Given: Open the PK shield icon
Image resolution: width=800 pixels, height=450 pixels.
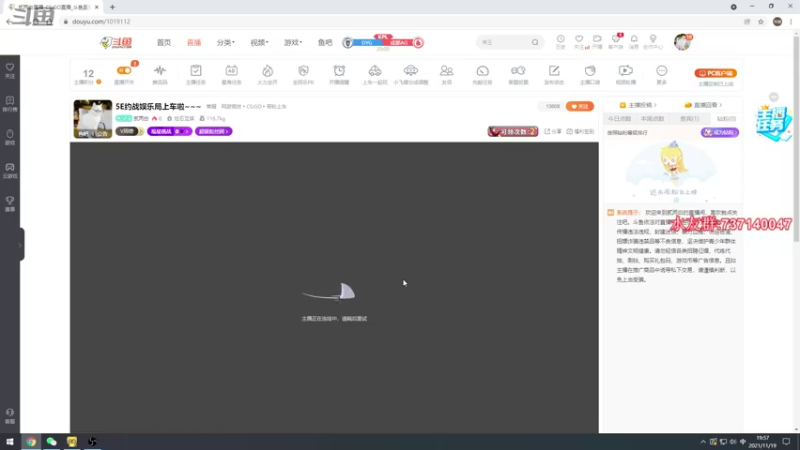Looking at the screenshot, I should point(303,70).
